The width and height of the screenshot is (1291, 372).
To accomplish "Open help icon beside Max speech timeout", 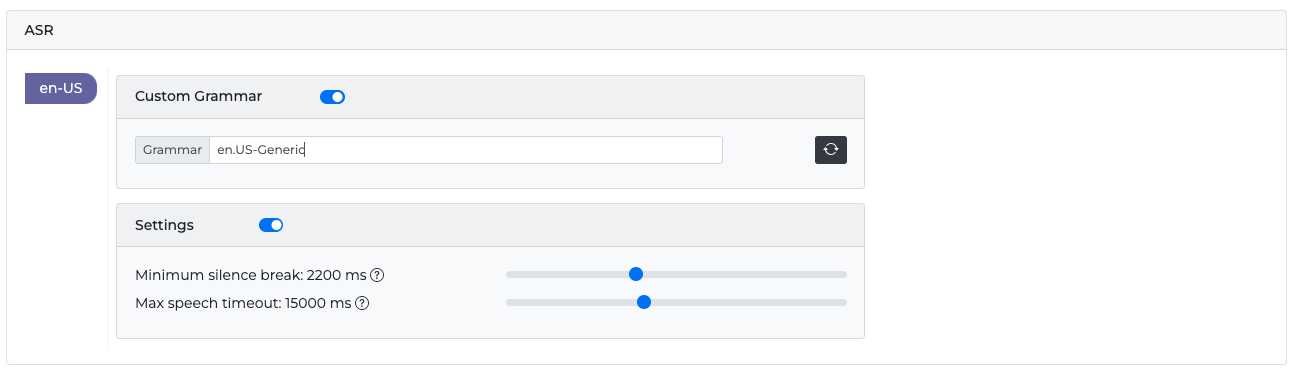I will (x=363, y=303).
